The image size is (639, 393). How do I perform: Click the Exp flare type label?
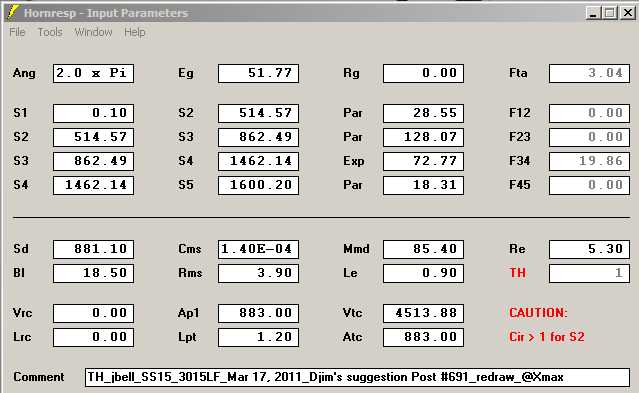coord(354,161)
